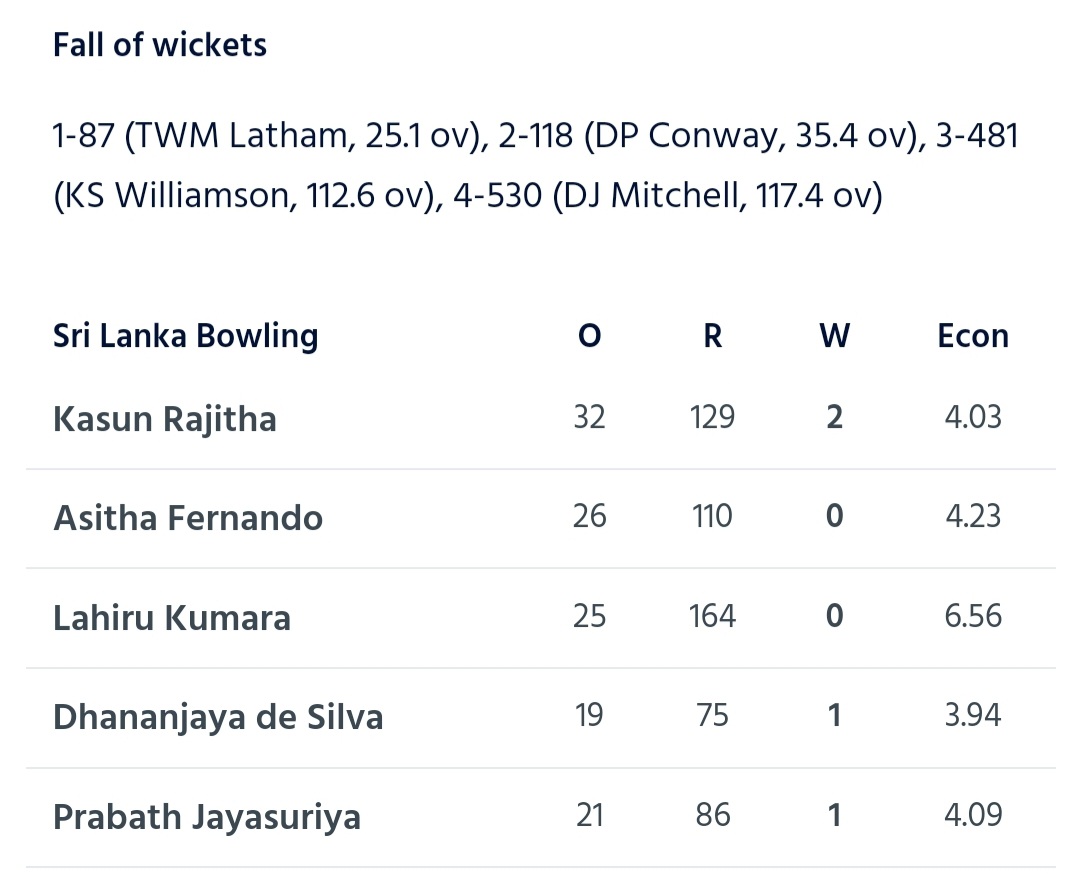Open Asitha Fernando player link
Viewport: 1080px width, 880px height.
pyautogui.click(x=188, y=518)
